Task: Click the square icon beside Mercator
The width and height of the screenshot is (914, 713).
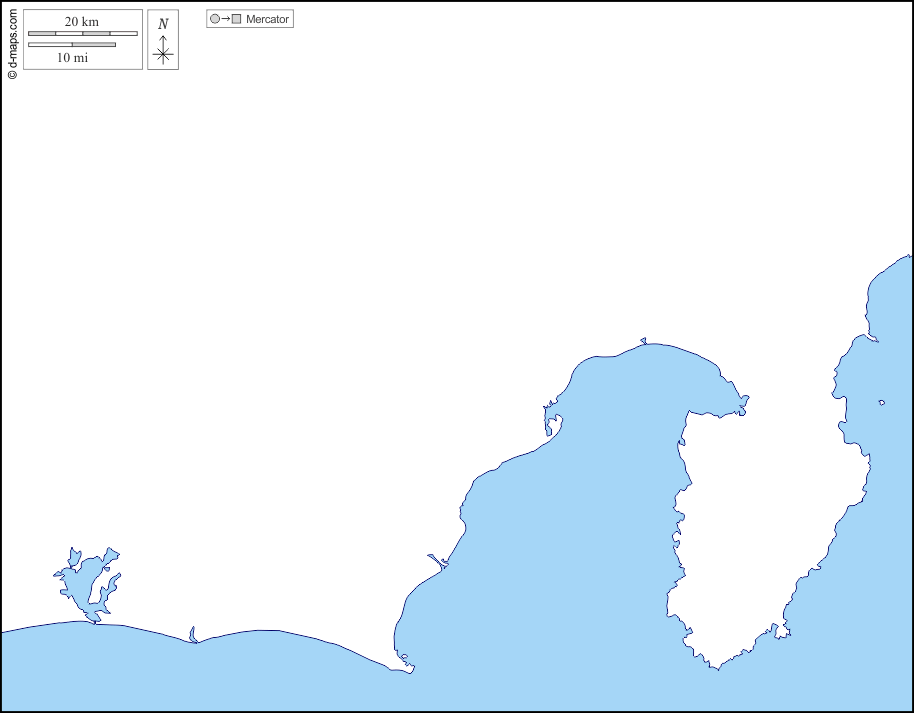Action: click(237, 19)
